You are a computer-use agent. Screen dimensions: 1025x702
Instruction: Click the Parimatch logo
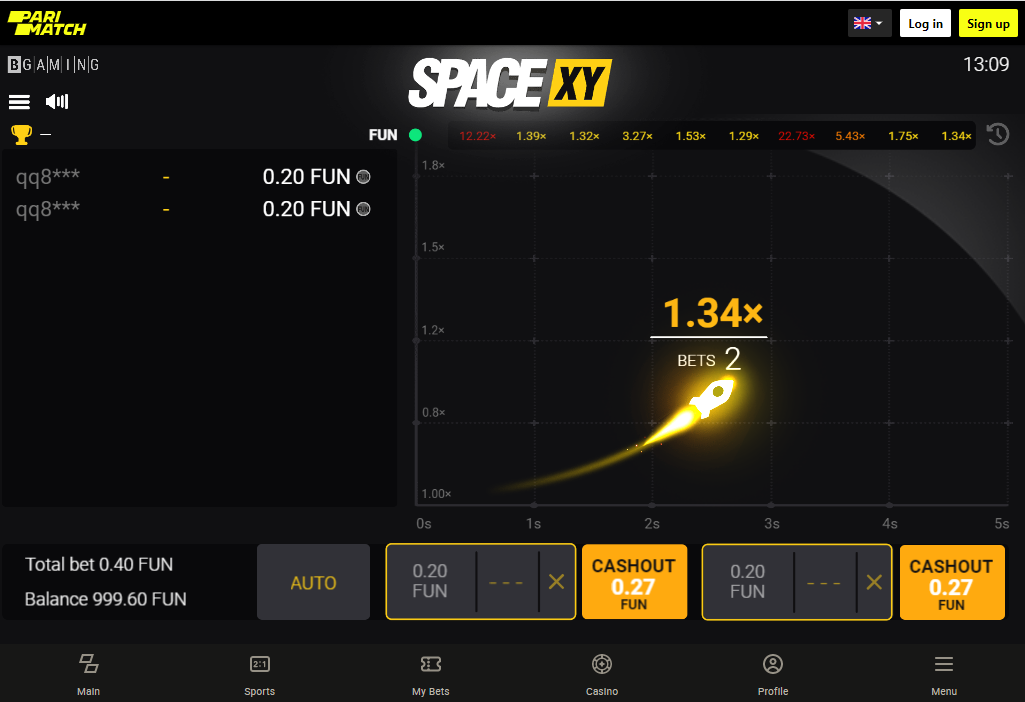(46, 23)
